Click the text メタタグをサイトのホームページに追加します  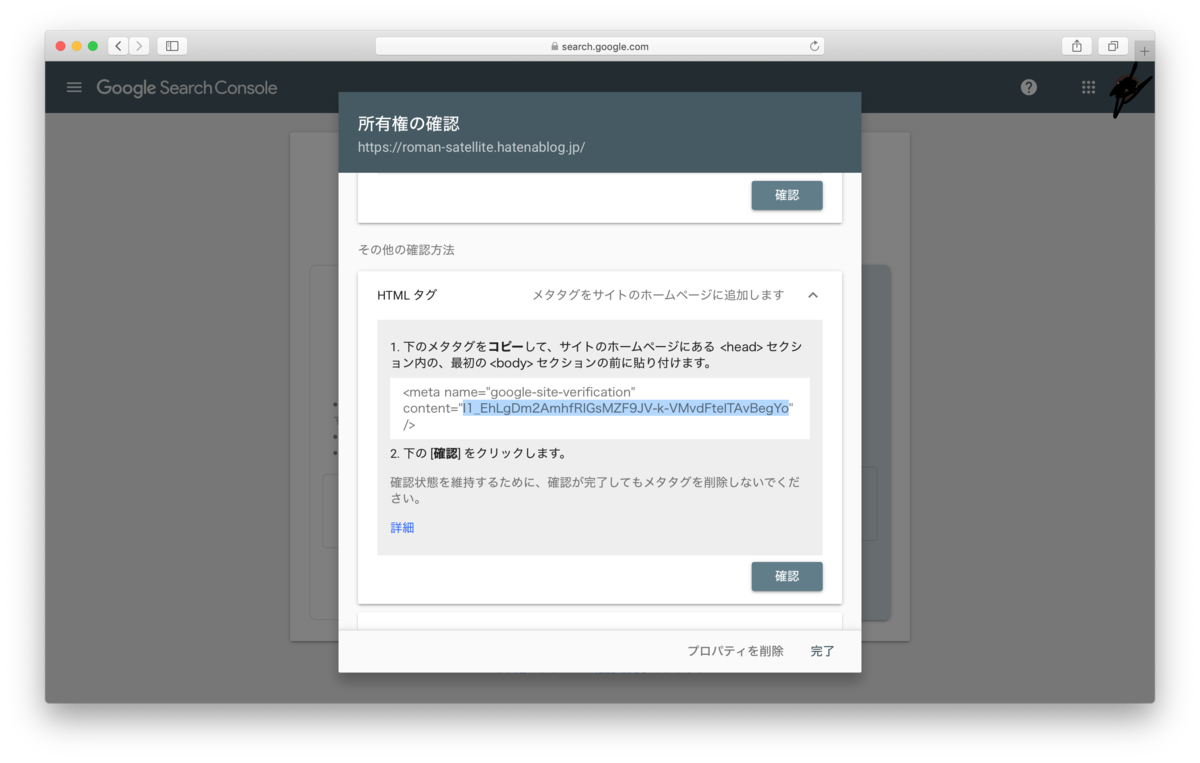[x=658, y=295]
